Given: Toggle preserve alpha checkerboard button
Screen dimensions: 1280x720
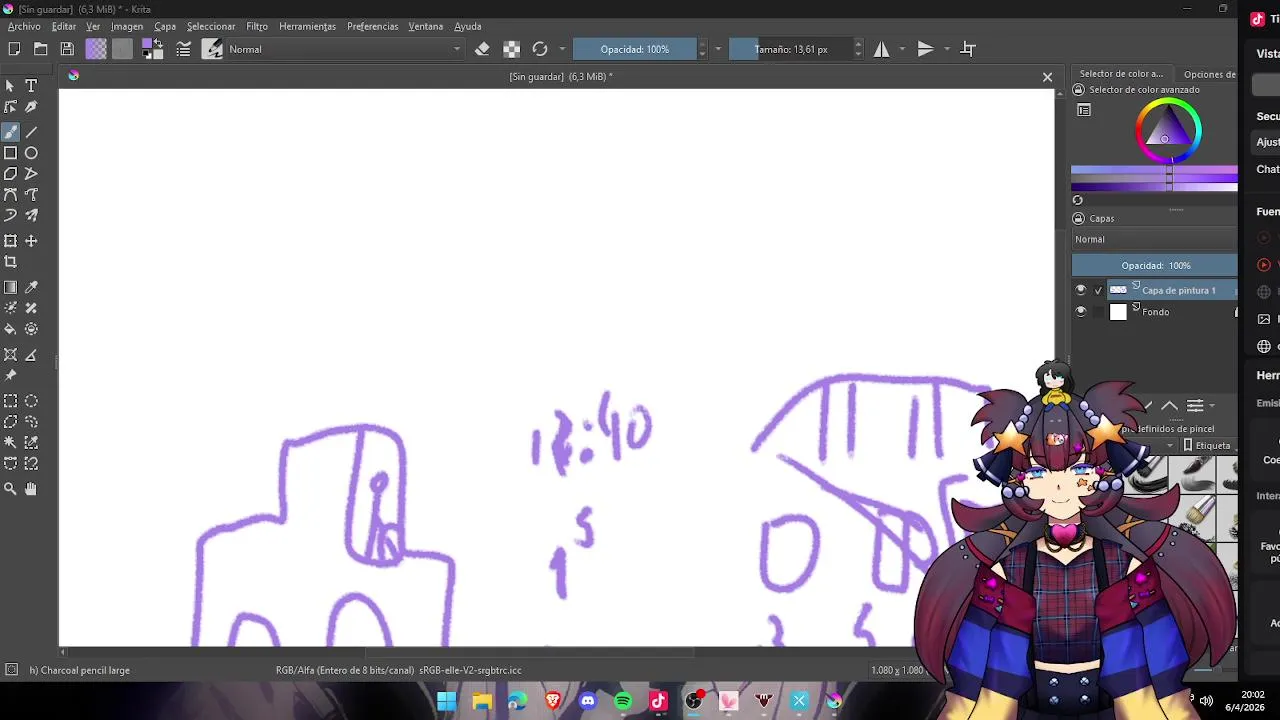Looking at the screenshot, I should pos(511,49).
